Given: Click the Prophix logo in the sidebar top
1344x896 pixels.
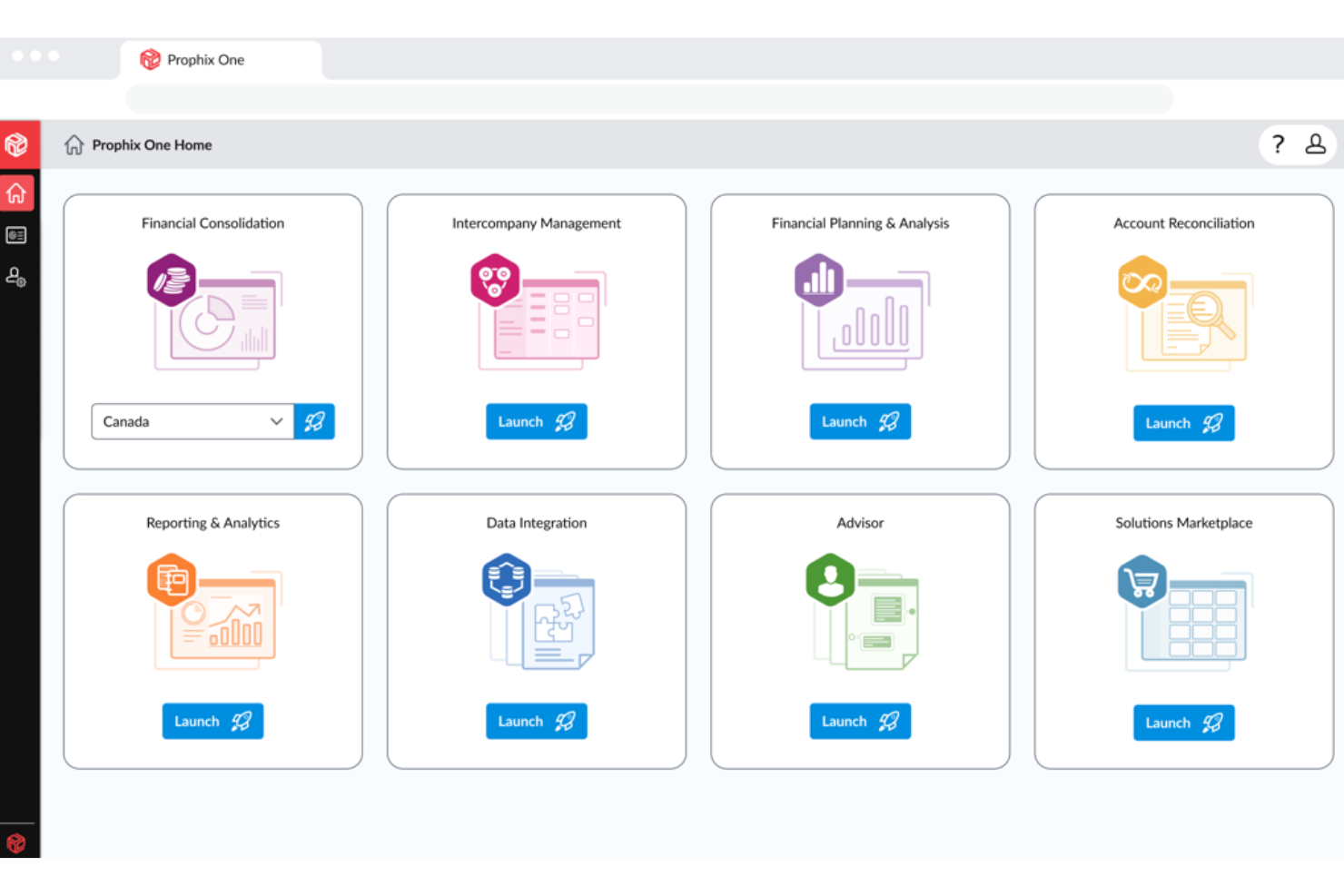Looking at the screenshot, I should tap(17, 144).
